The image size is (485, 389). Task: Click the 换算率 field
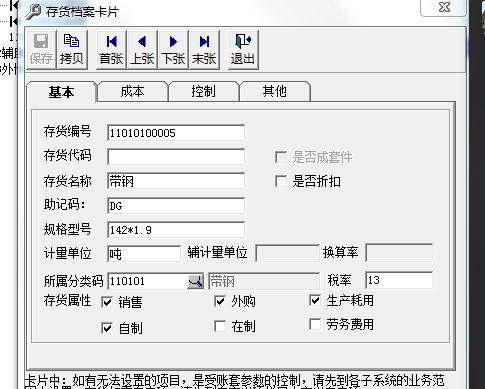[399, 253]
